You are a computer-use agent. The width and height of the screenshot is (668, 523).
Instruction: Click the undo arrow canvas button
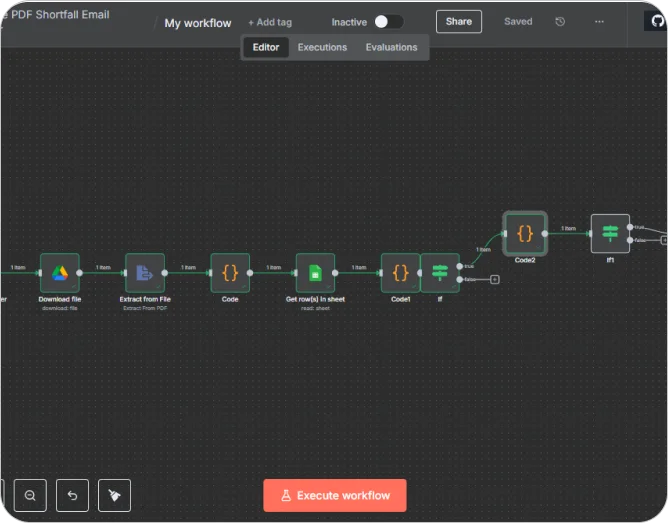(72, 495)
